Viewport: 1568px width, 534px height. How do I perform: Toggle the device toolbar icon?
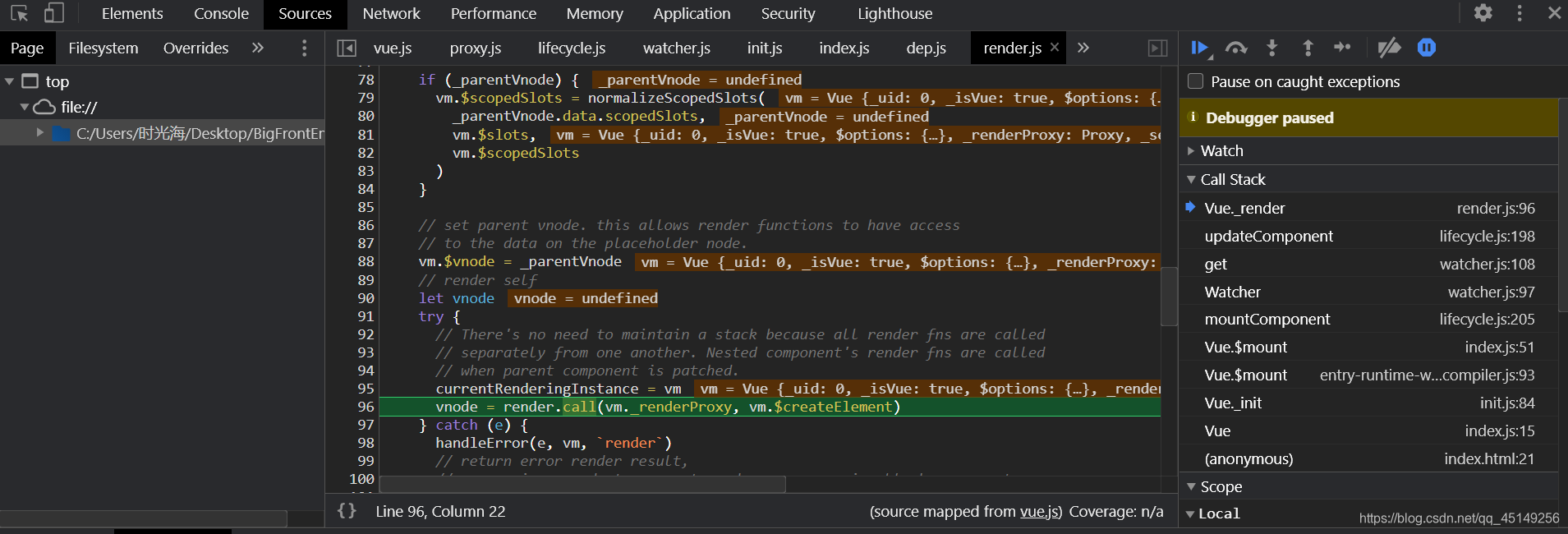click(53, 13)
